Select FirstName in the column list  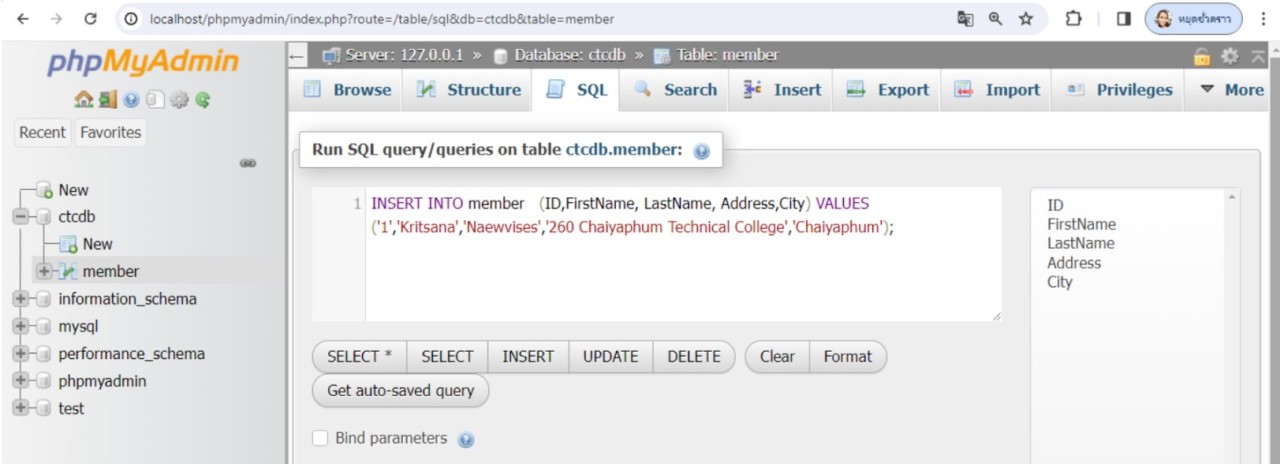1081,224
